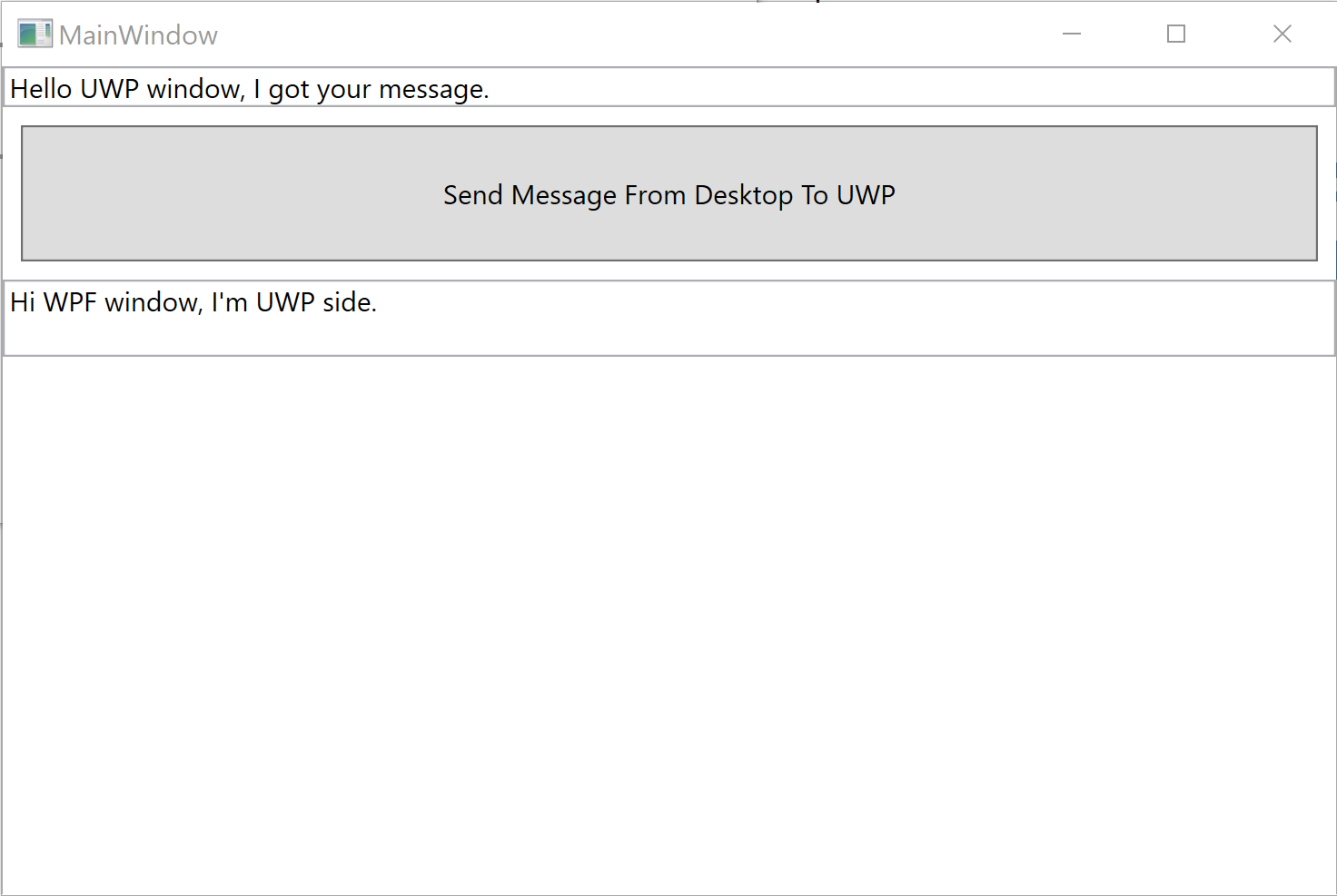Screen dimensions: 1337x896
Task: Close the MainWindow window
Action: (x=1282, y=34)
